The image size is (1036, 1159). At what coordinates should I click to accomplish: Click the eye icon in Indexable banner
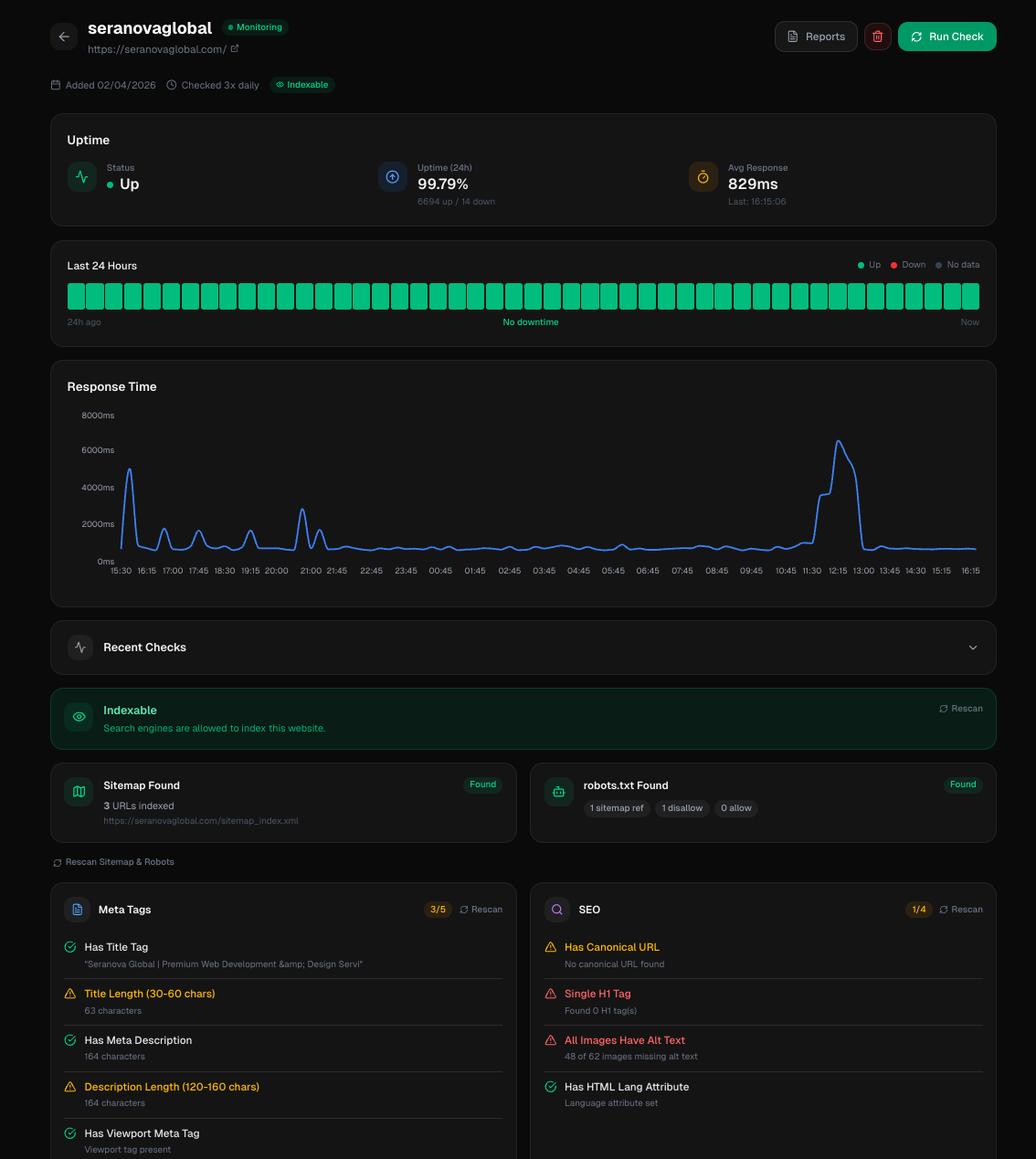[79, 717]
